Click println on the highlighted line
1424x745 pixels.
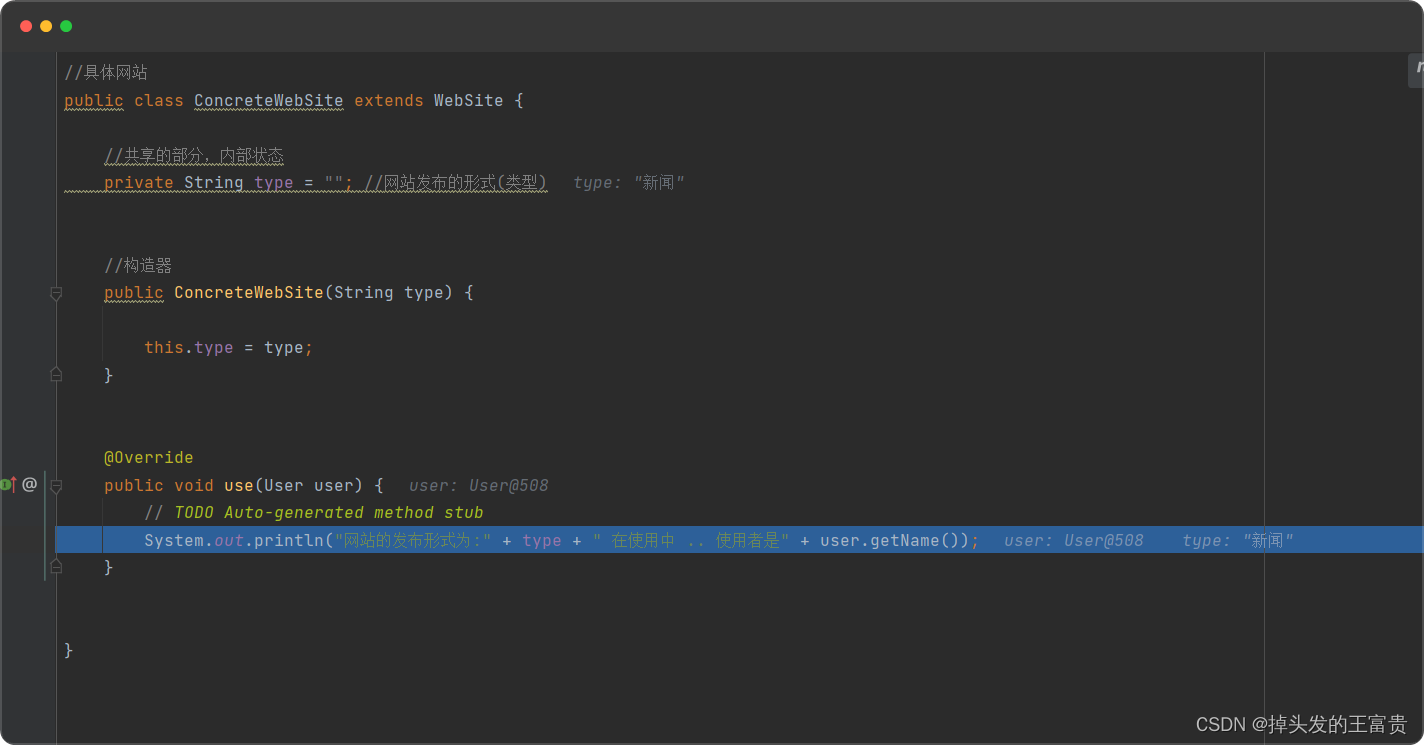(x=289, y=540)
